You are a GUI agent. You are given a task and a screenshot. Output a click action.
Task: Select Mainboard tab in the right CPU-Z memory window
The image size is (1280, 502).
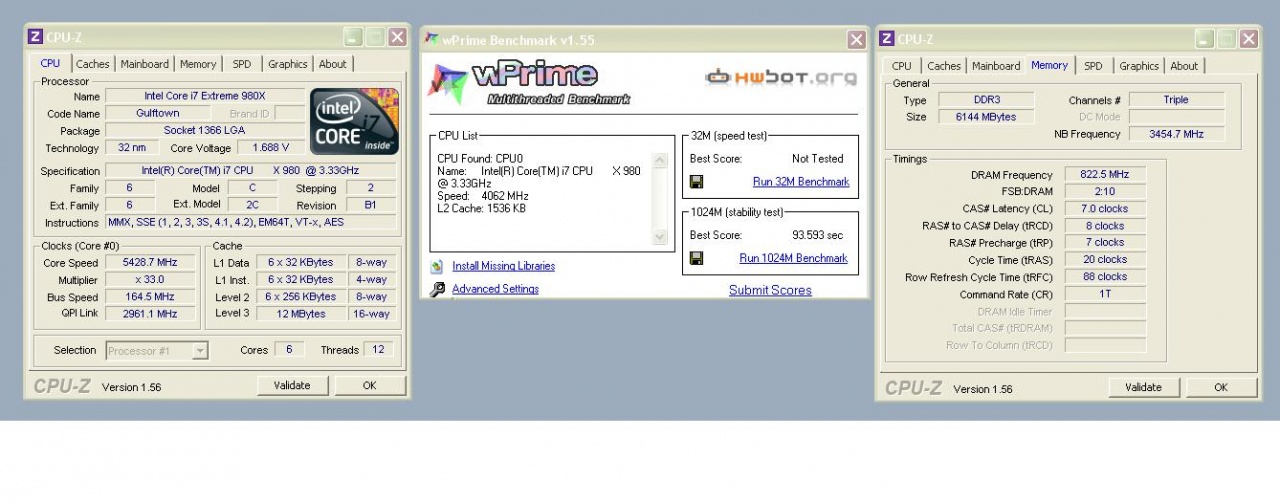pos(996,66)
